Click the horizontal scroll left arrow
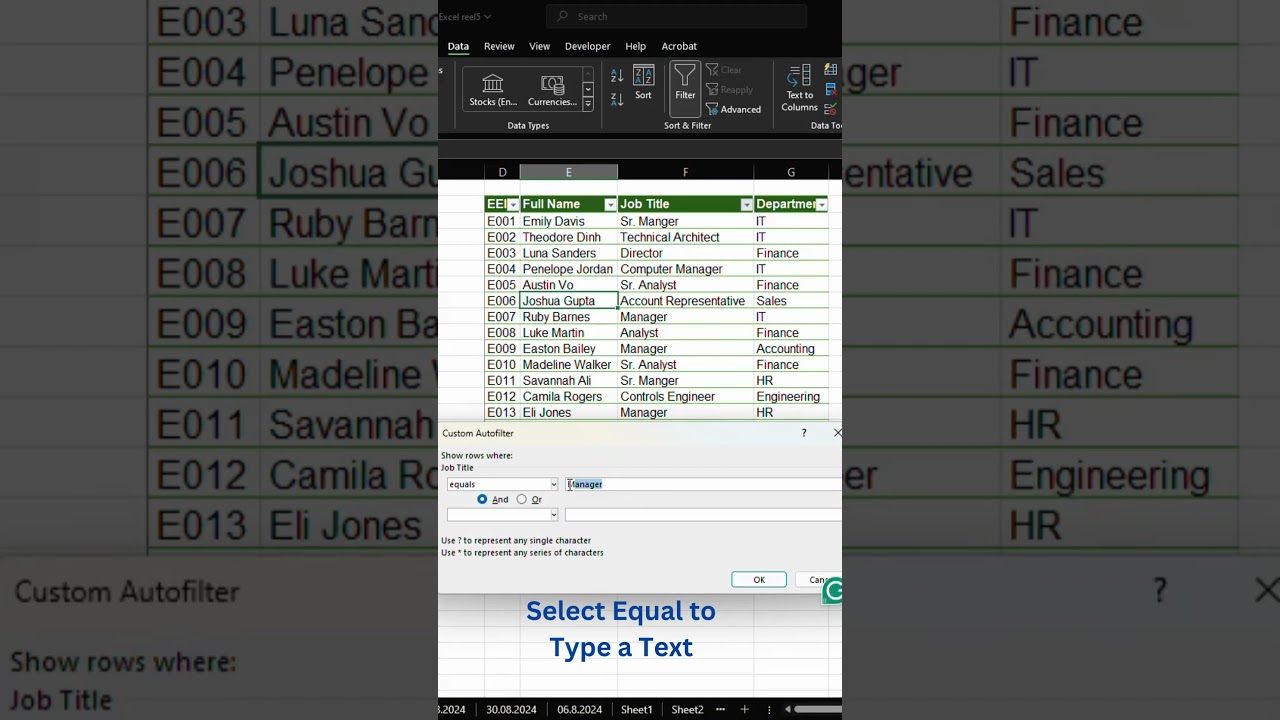 click(x=788, y=709)
